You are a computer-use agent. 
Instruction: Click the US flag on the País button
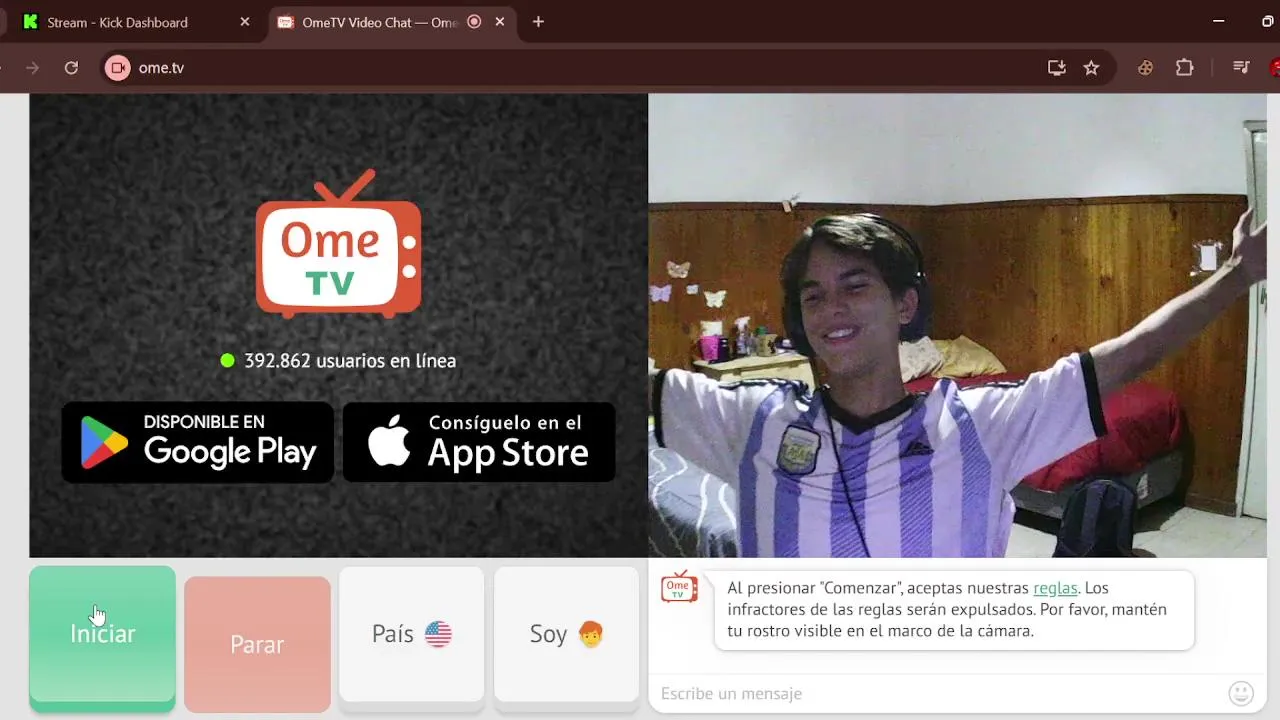click(438, 634)
